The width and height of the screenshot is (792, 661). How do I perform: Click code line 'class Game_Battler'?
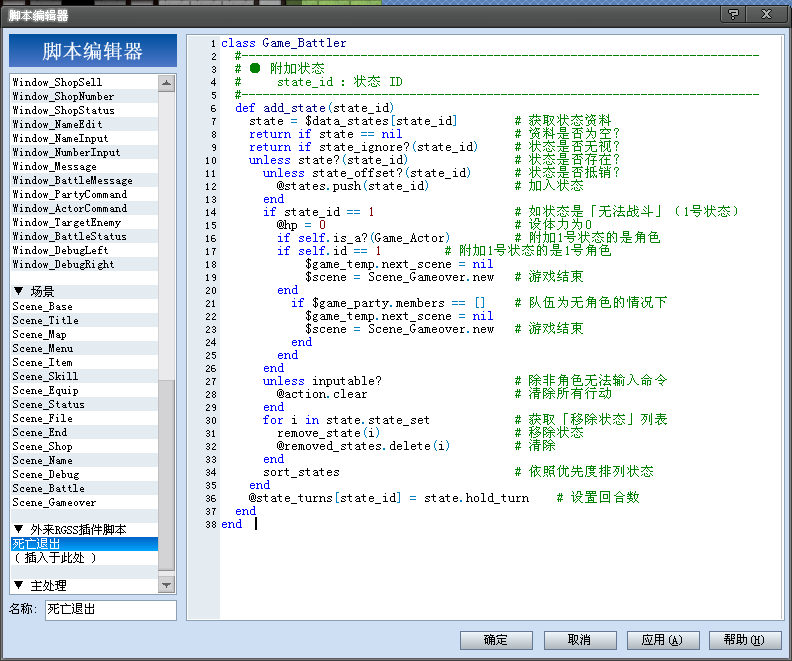point(283,43)
